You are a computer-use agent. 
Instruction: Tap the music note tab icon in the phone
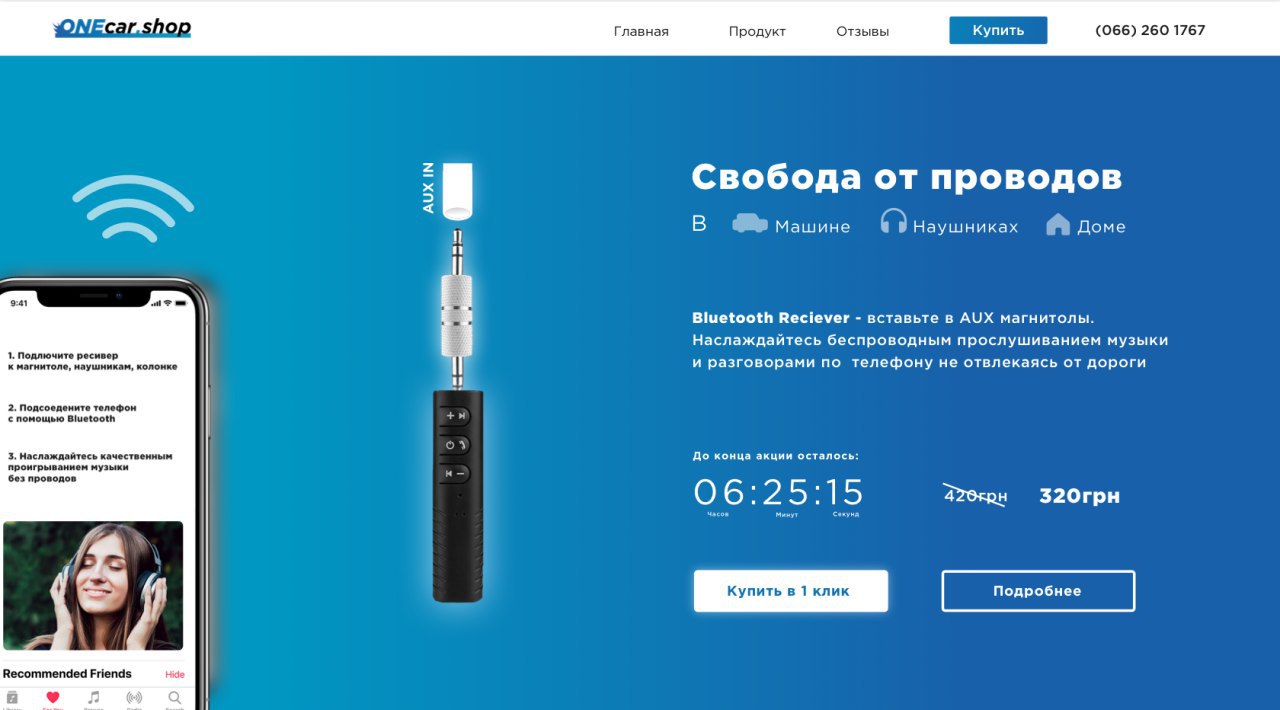point(93,697)
